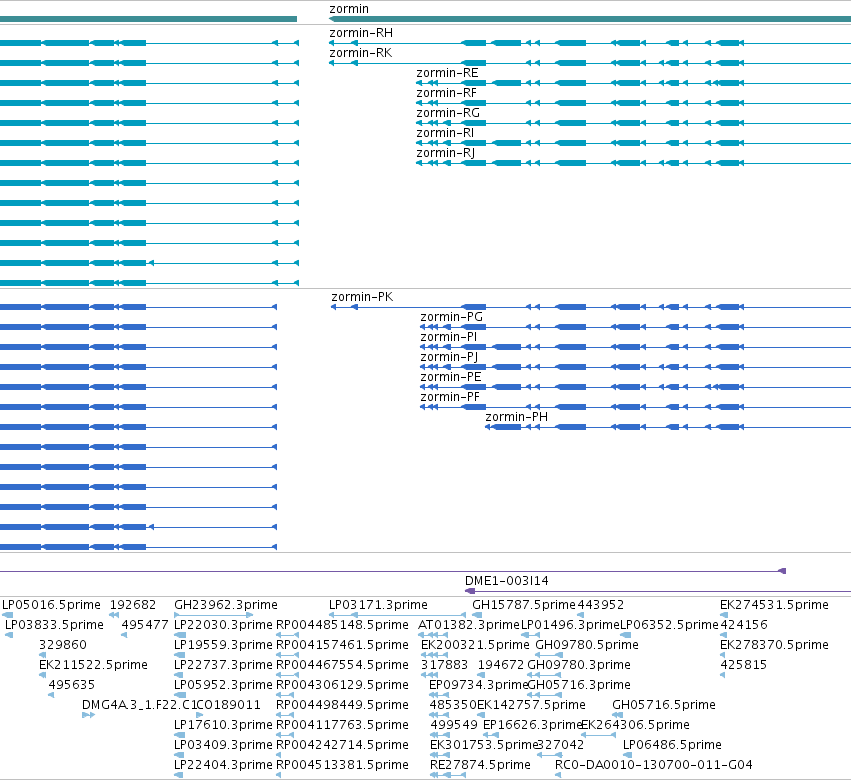Viewport: 851px width, 780px height.
Task: Select EK278370.5prime EST label
Action: pyautogui.click(x=774, y=645)
